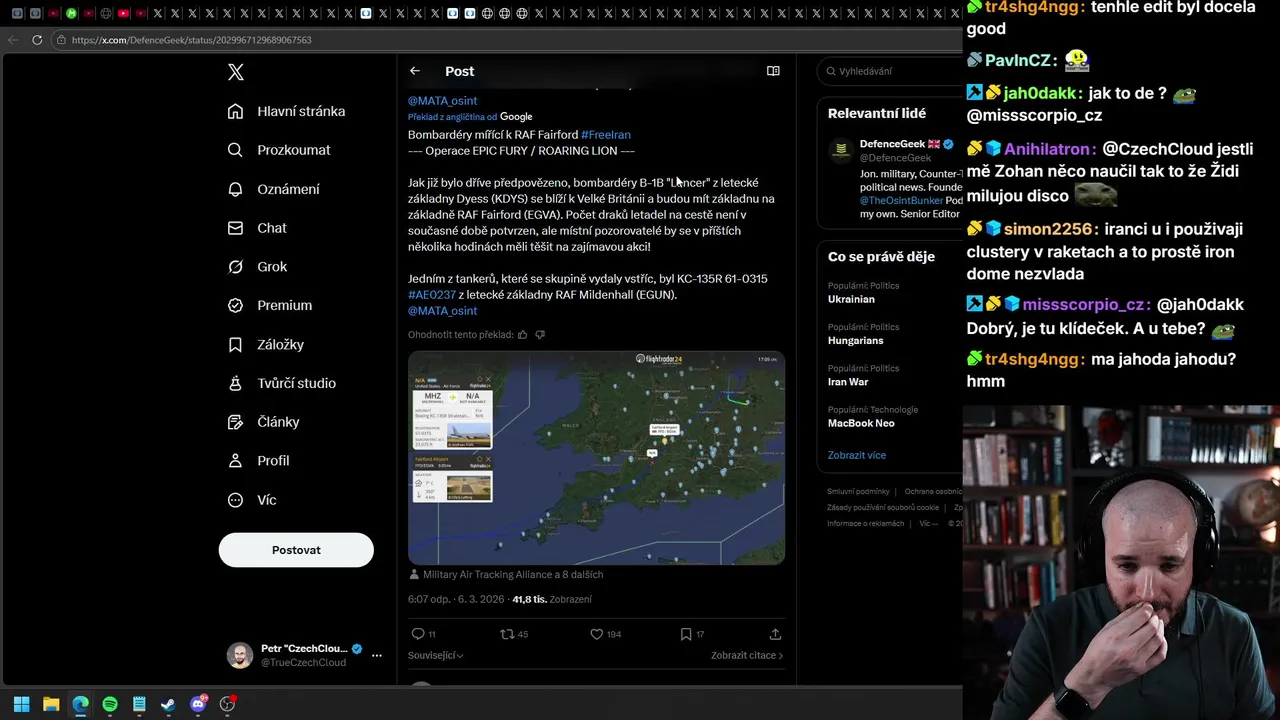Open the Profil page

(x=258, y=461)
